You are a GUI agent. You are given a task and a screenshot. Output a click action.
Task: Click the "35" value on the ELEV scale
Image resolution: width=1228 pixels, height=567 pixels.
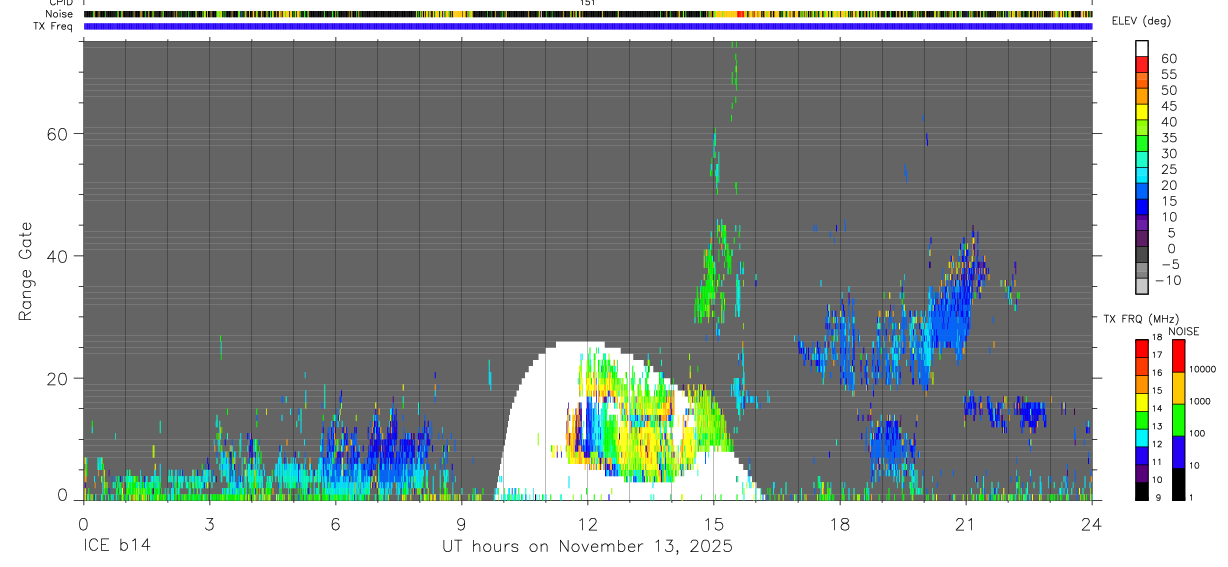pos(1169,138)
